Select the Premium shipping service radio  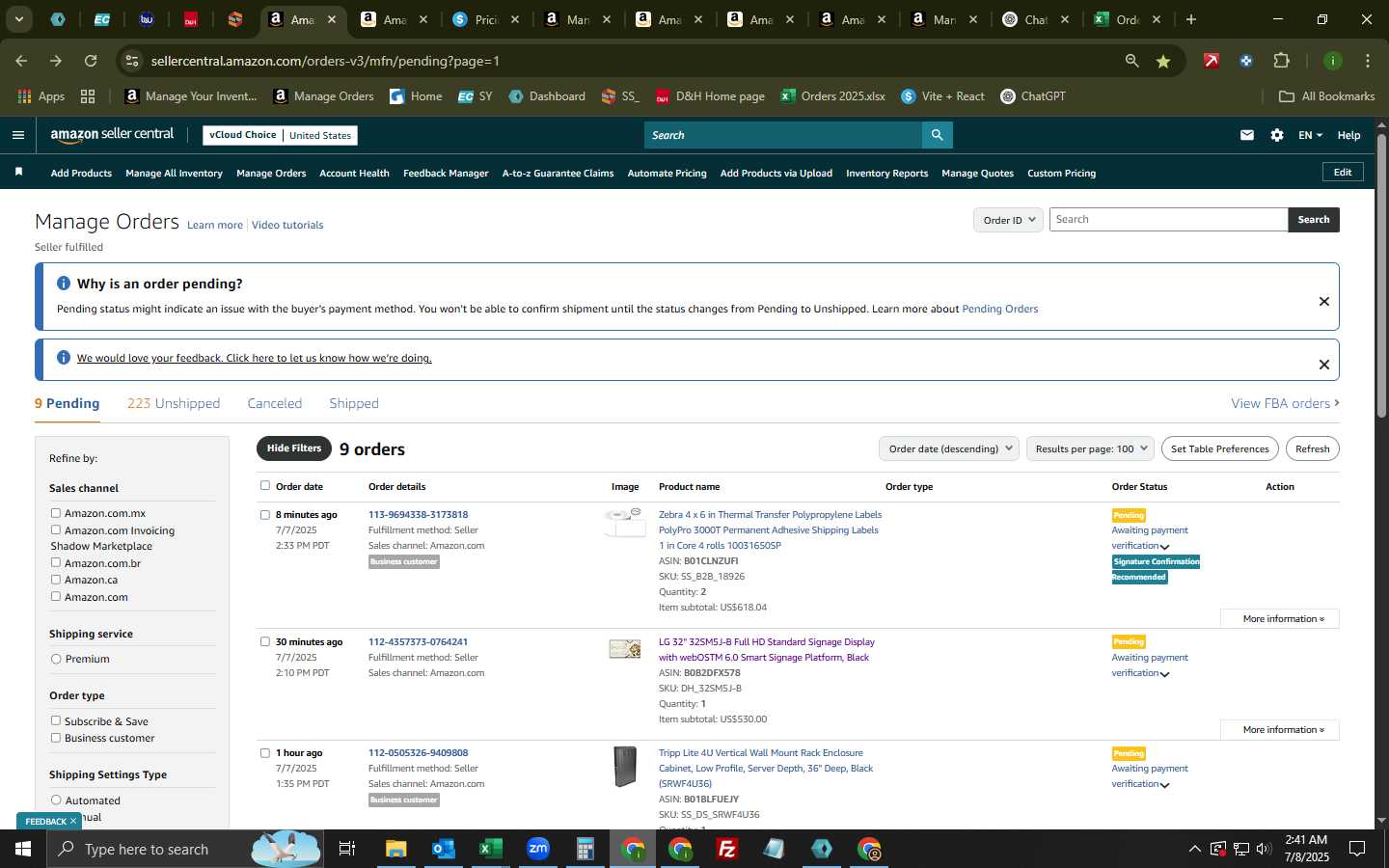pyautogui.click(x=56, y=659)
